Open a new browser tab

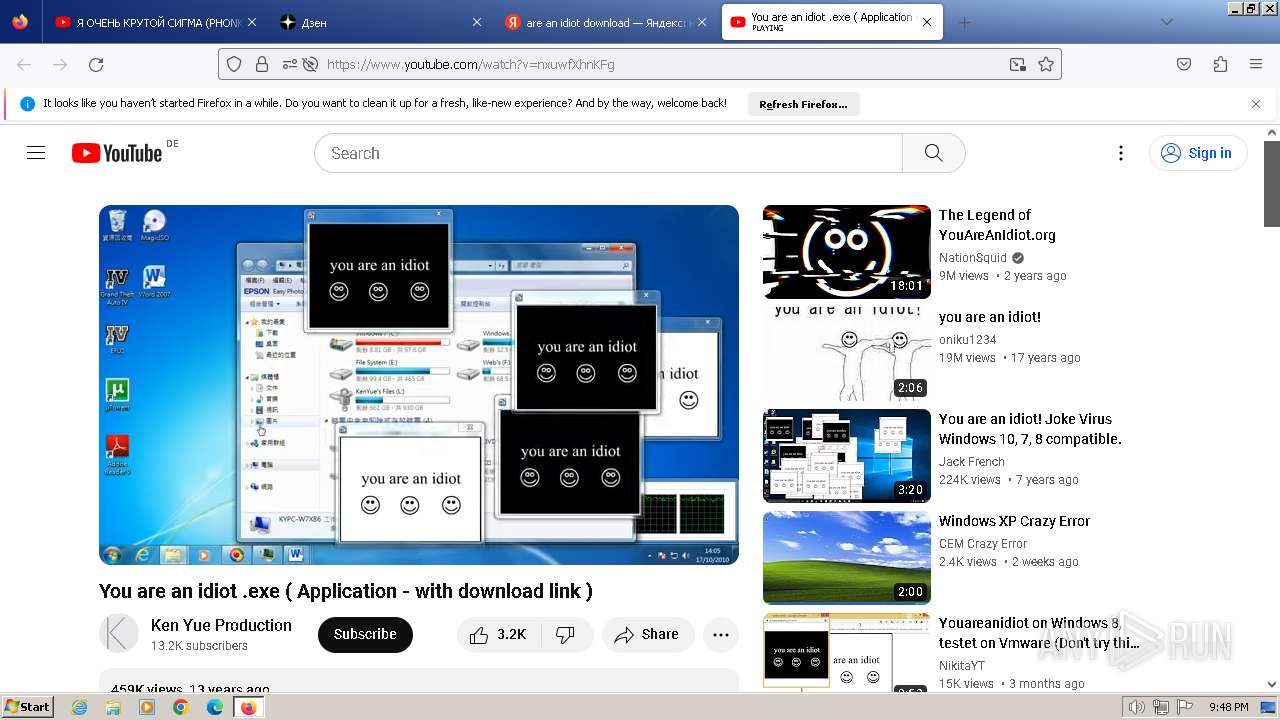click(964, 22)
